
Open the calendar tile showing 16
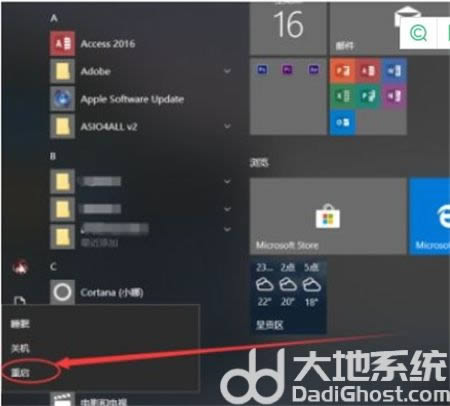coord(288,28)
